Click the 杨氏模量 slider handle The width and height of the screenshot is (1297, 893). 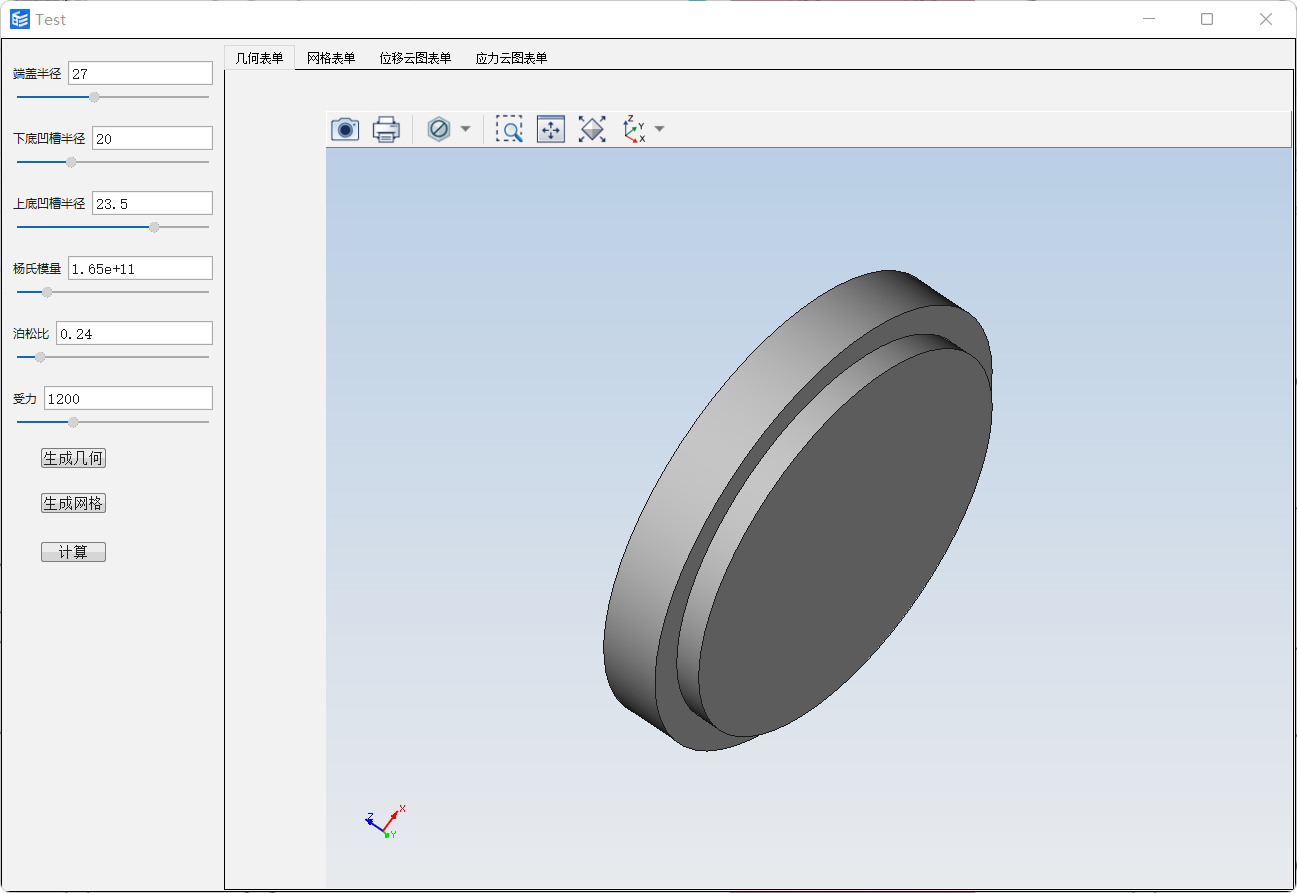pos(47,292)
